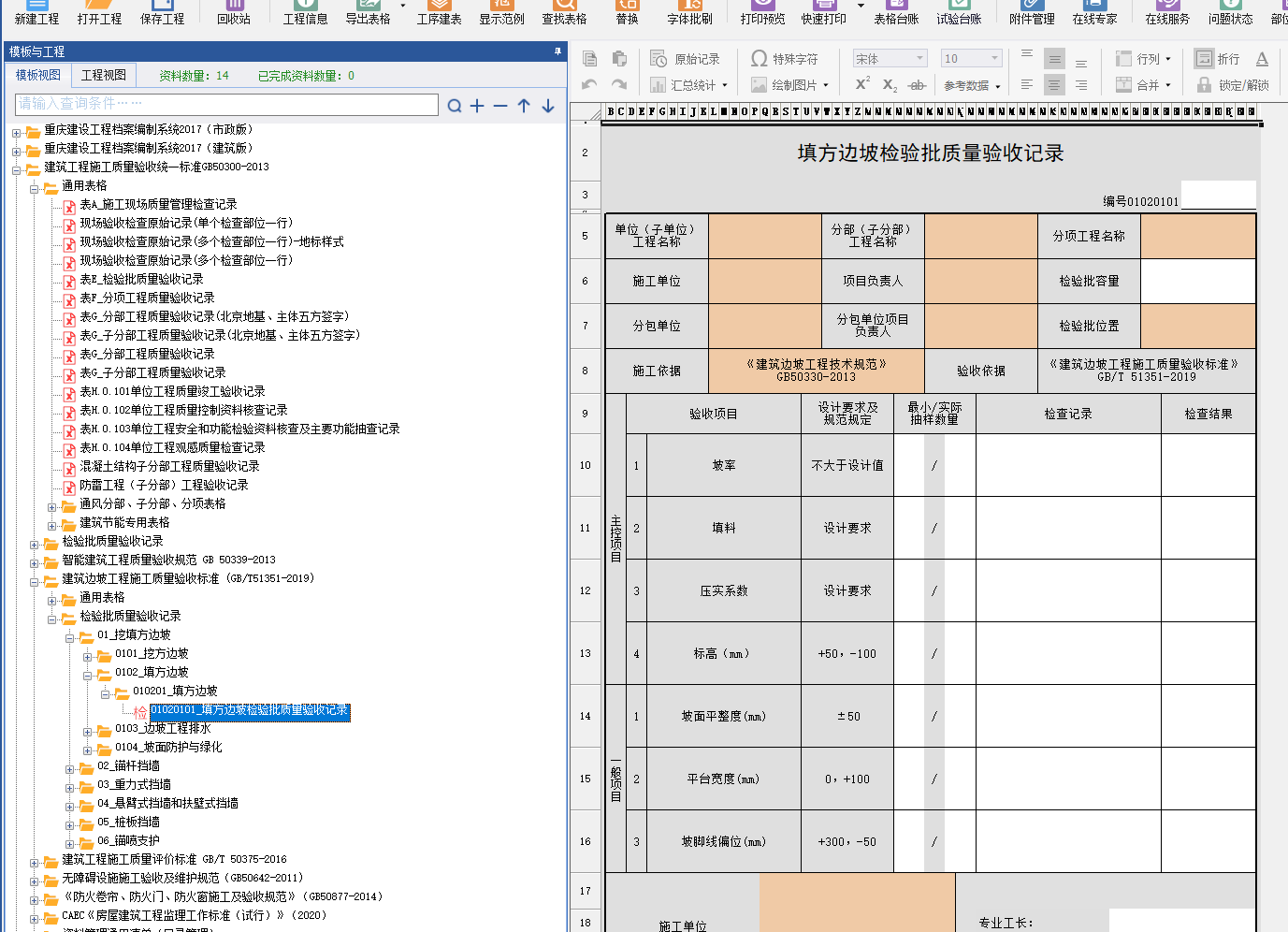The height and width of the screenshot is (932, 1288).
Task: Open the 绘制图片 dropdown
Action: (x=789, y=85)
